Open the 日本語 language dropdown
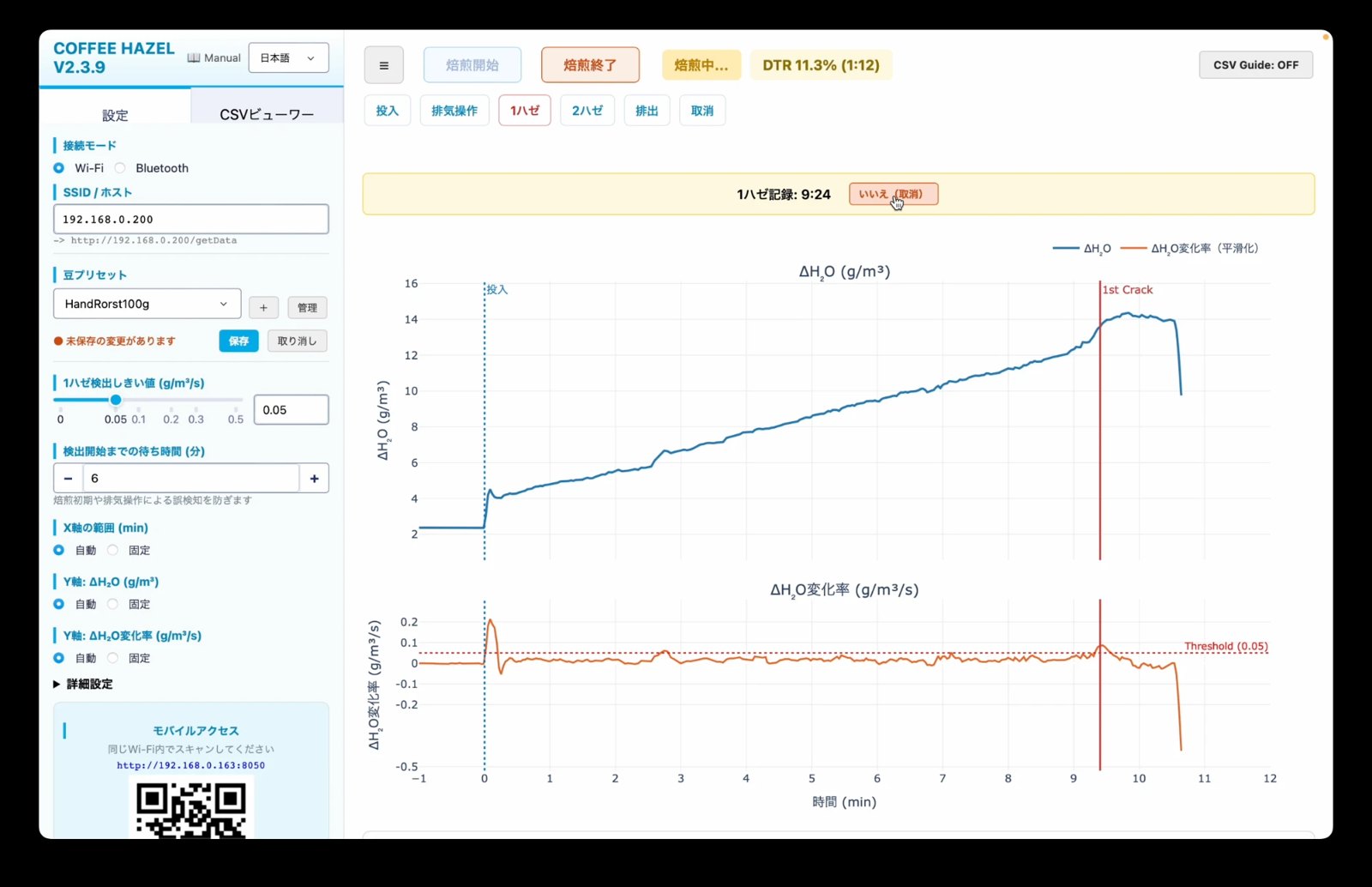This screenshot has height=887, width=1372. (x=288, y=57)
